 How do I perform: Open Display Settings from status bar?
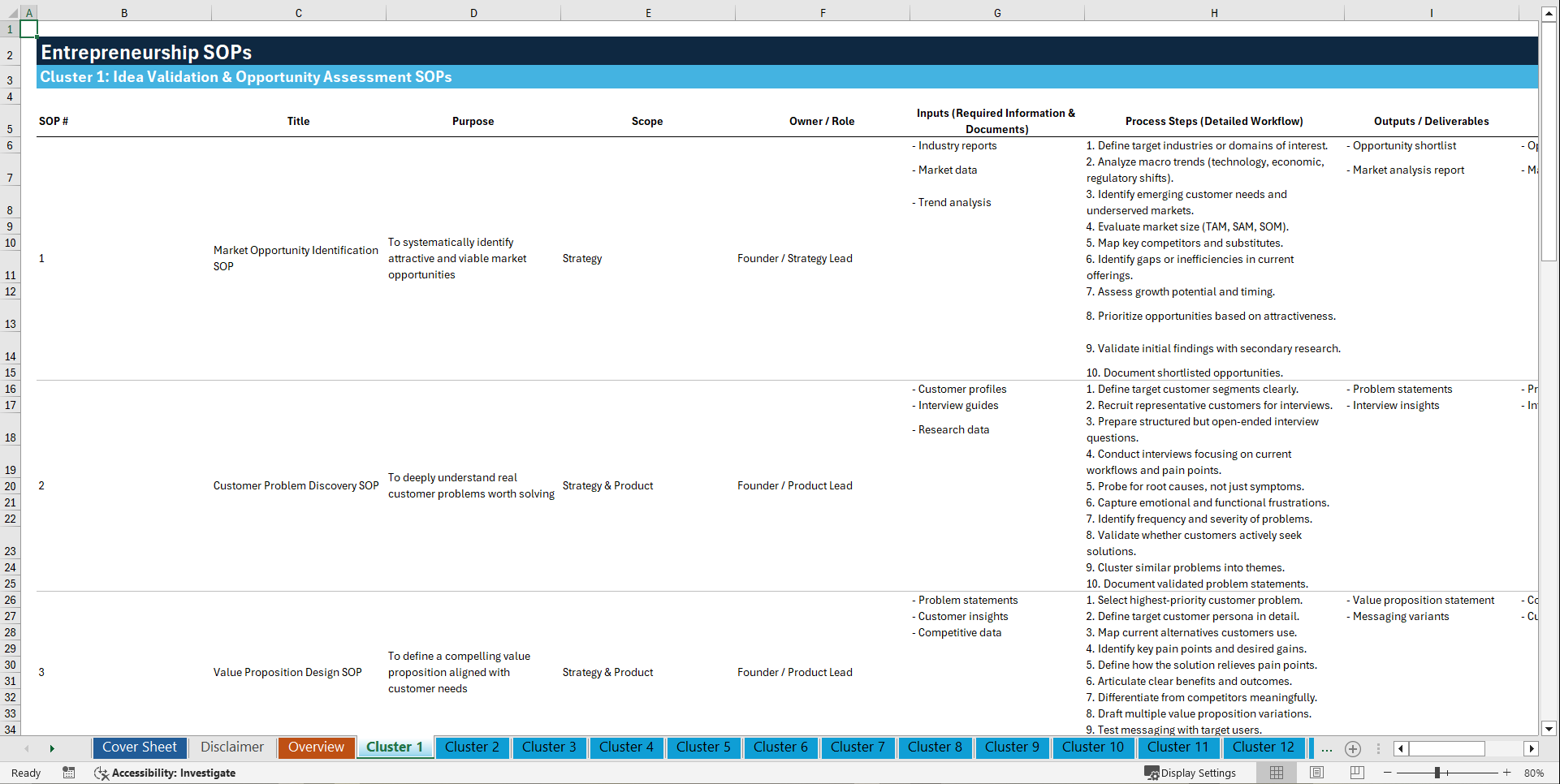(x=1191, y=773)
